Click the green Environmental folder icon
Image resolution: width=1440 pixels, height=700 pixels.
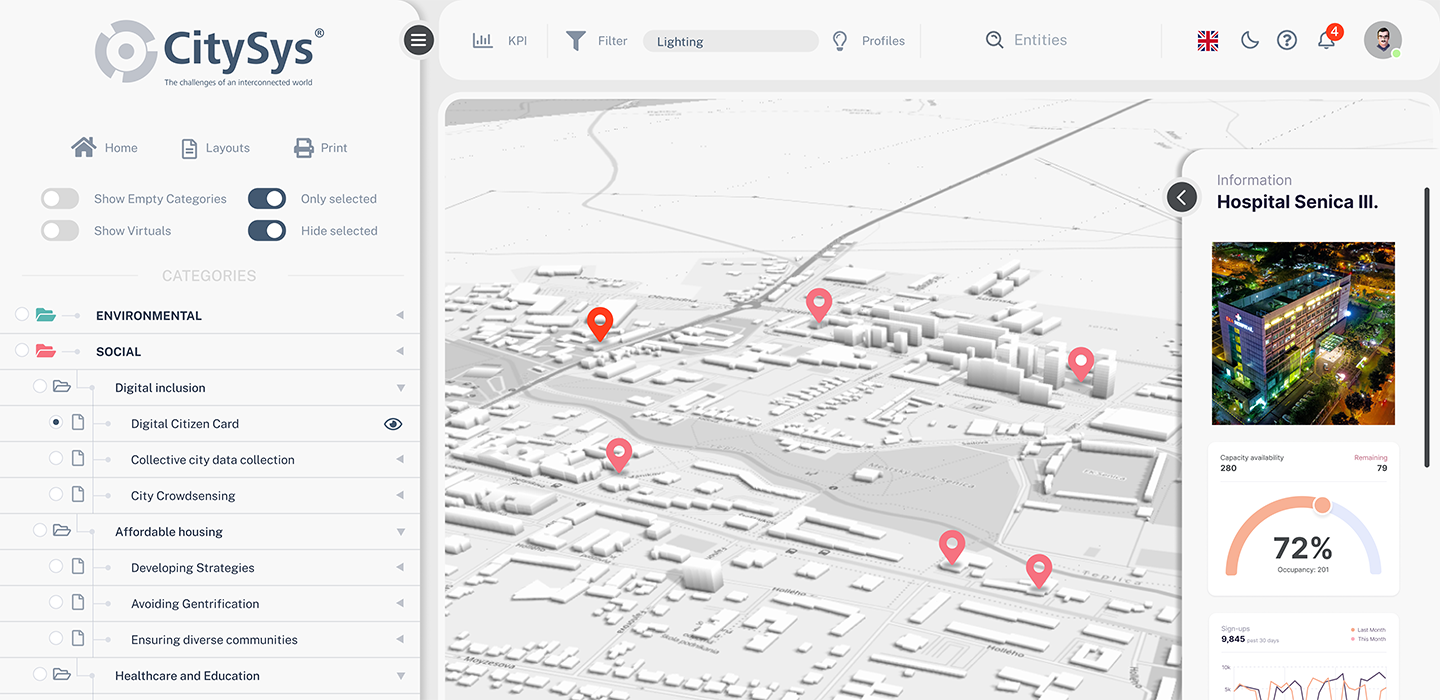pos(46,315)
